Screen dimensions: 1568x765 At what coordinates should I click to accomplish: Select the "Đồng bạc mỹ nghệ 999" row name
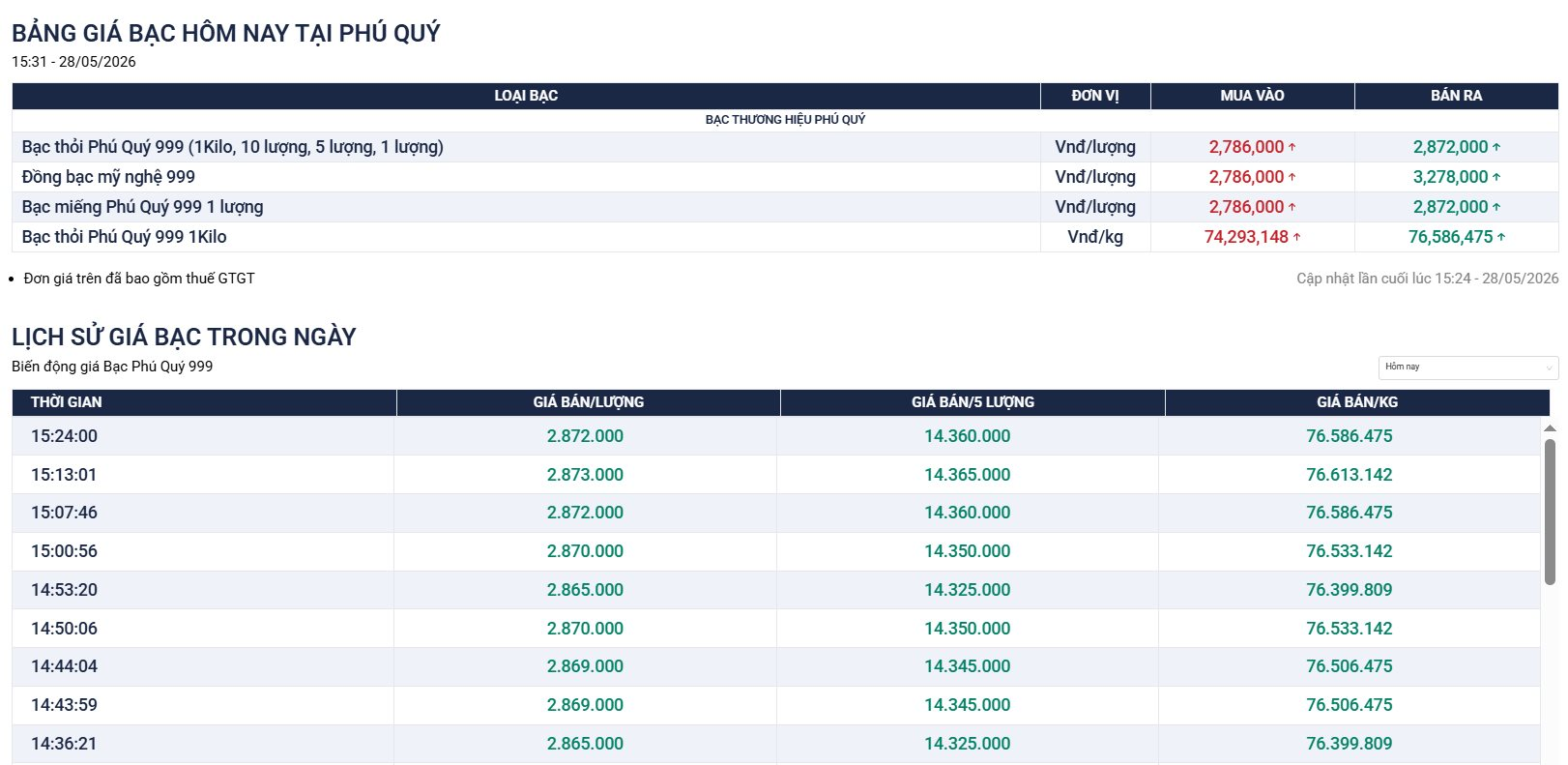pos(108,177)
